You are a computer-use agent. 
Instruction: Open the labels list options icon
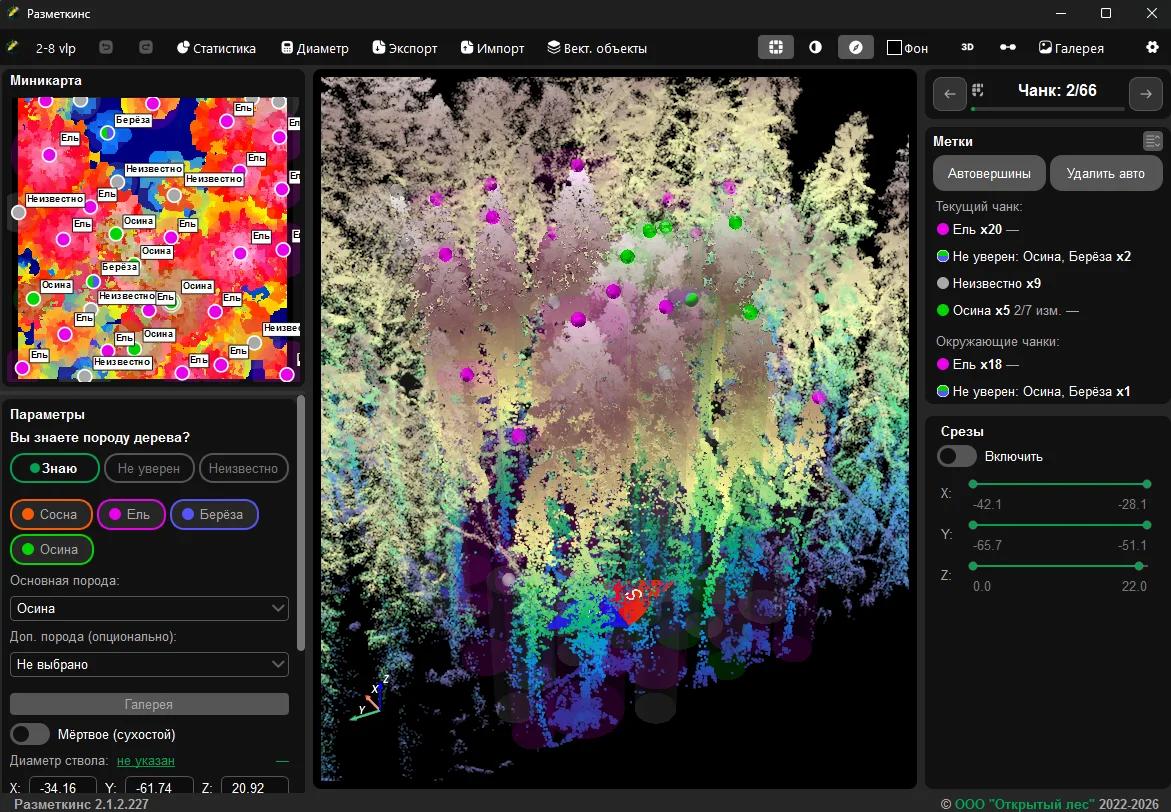[x=1153, y=141]
